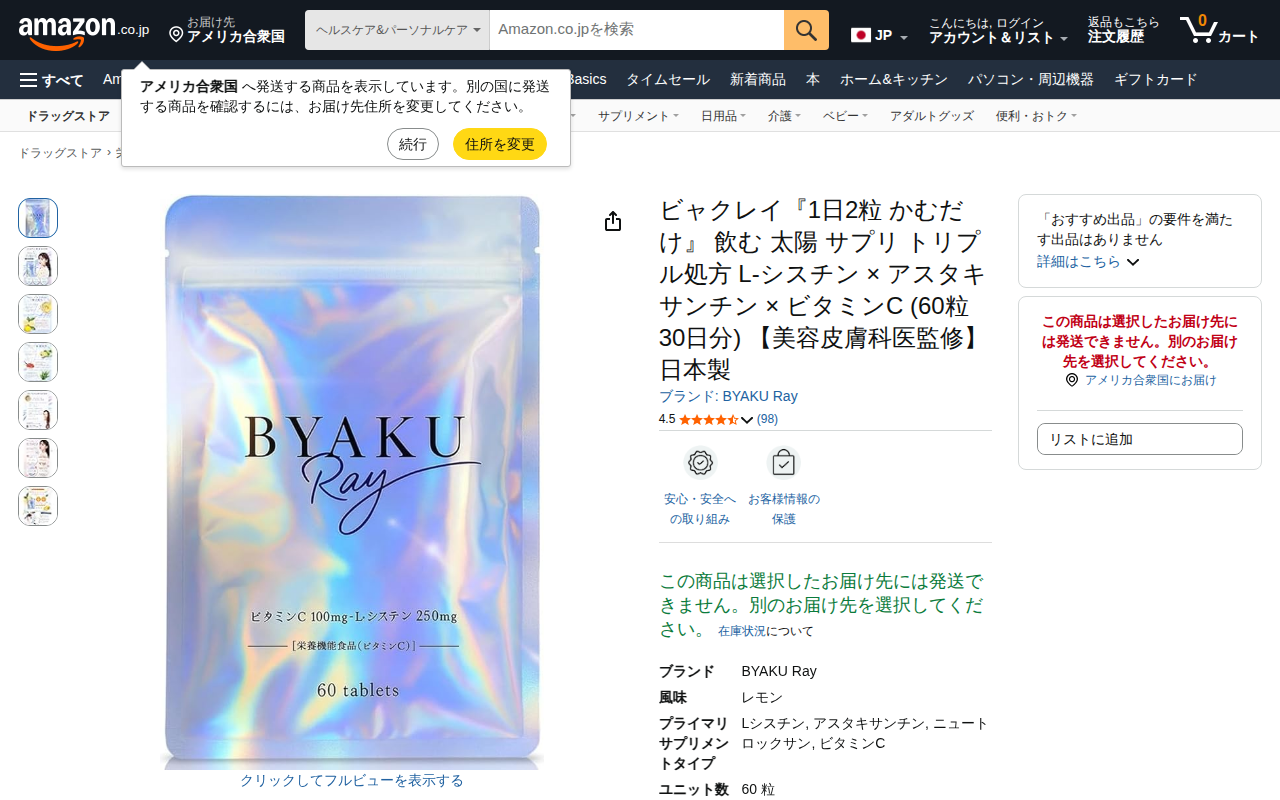The width and height of the screenshot is (1280, 800).
Task: Click the orange search magnifier button
Action: [806, 30]
